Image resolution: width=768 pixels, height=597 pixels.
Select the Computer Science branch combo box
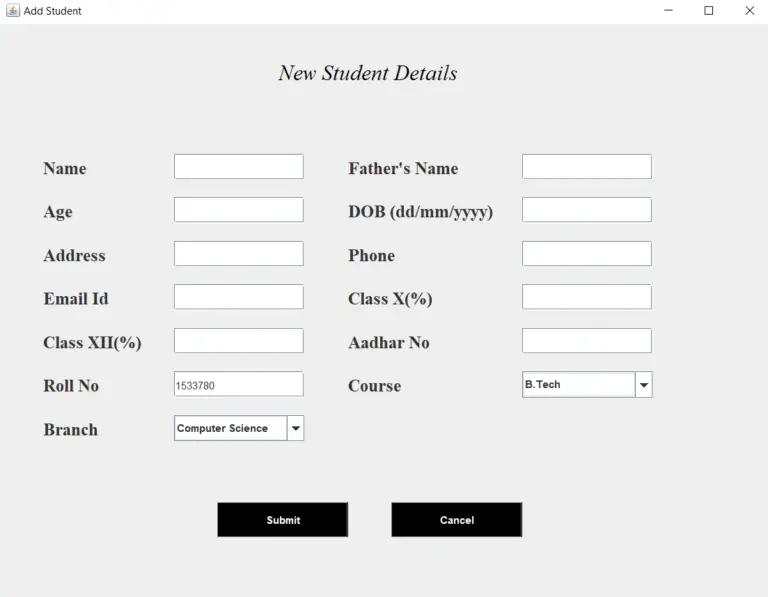click(230, 428)
